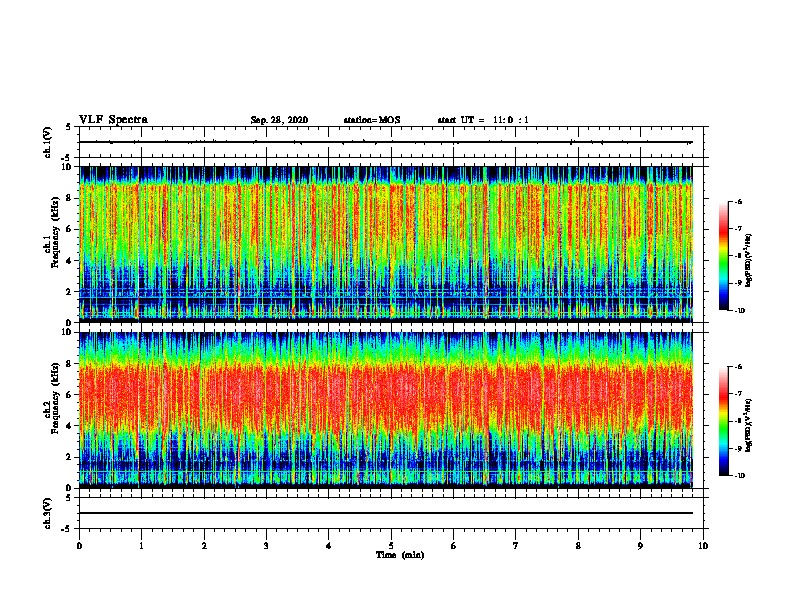Click time axis tick label "7"
The width and height of the screenshot is (792, 612).
pyautogui.click(x=516, y=546)
